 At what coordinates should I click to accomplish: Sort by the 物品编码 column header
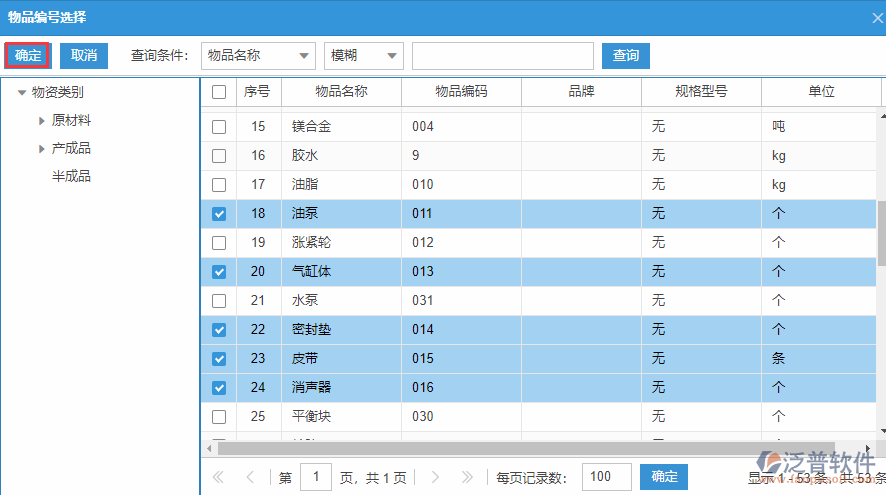pyautogui.click(x=461, y=92)
